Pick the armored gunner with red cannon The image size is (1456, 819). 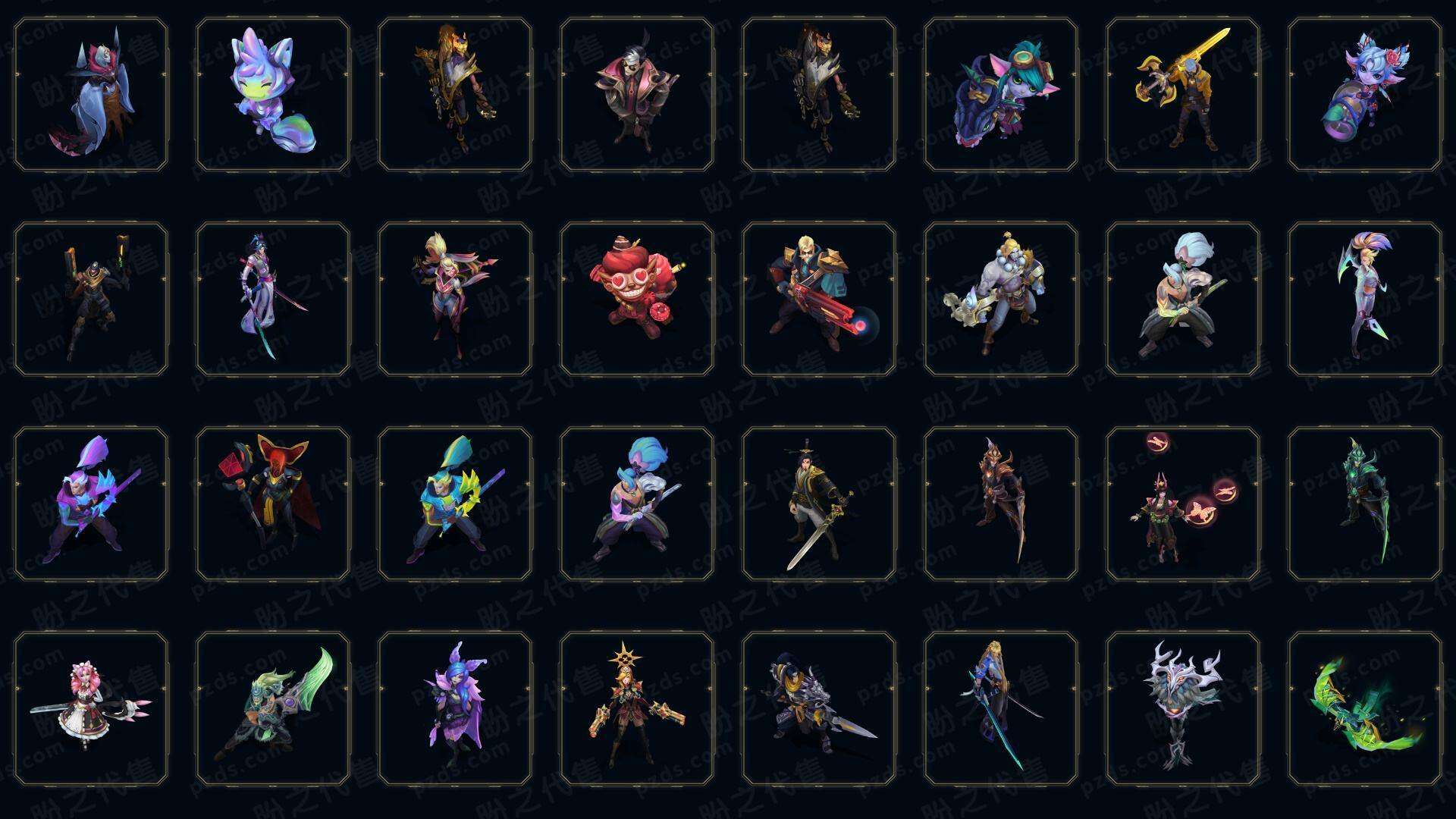[819, 299]
